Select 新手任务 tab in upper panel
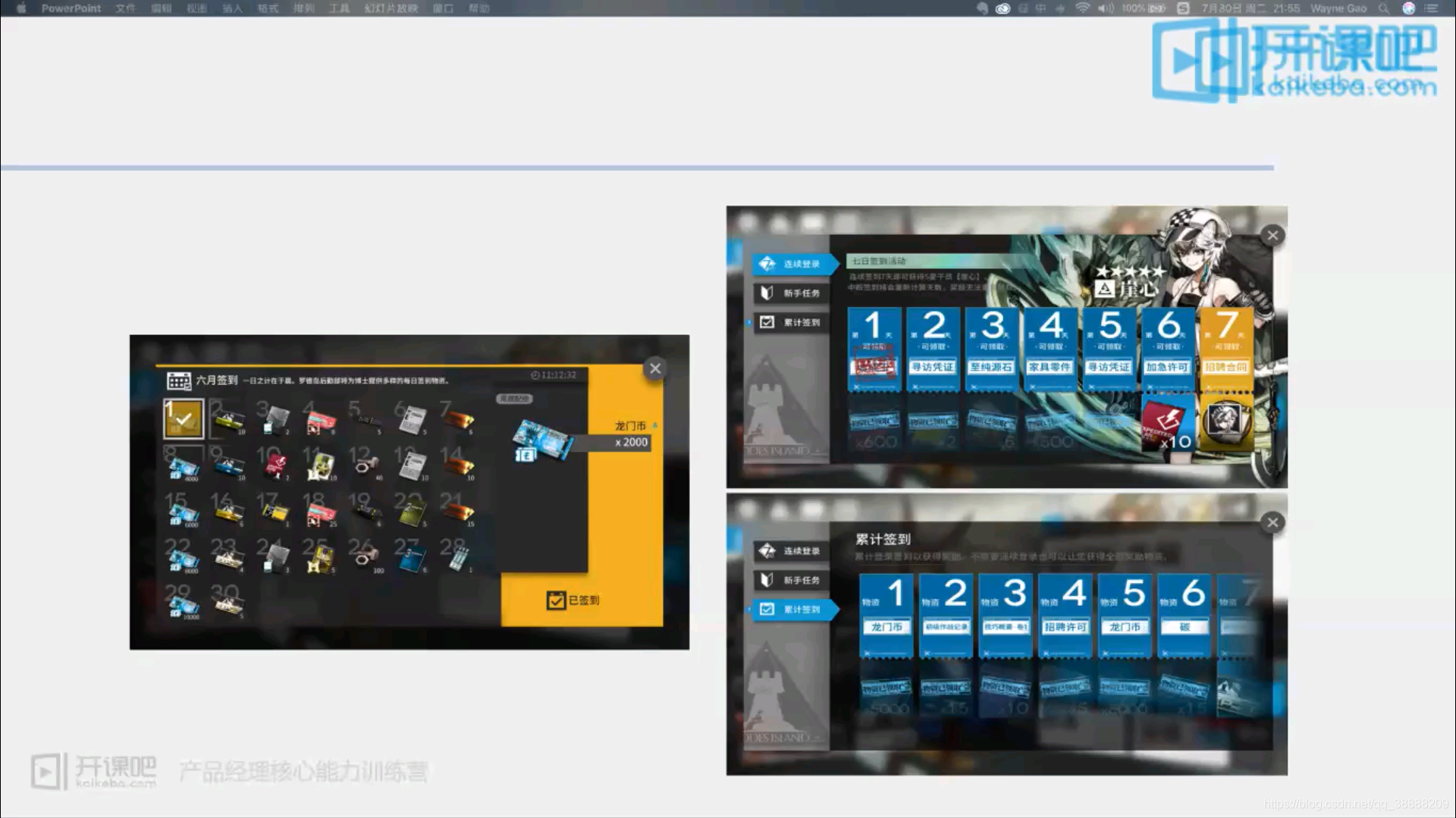This screenshot has height=818, width=1456. click(x=791, y=293)
